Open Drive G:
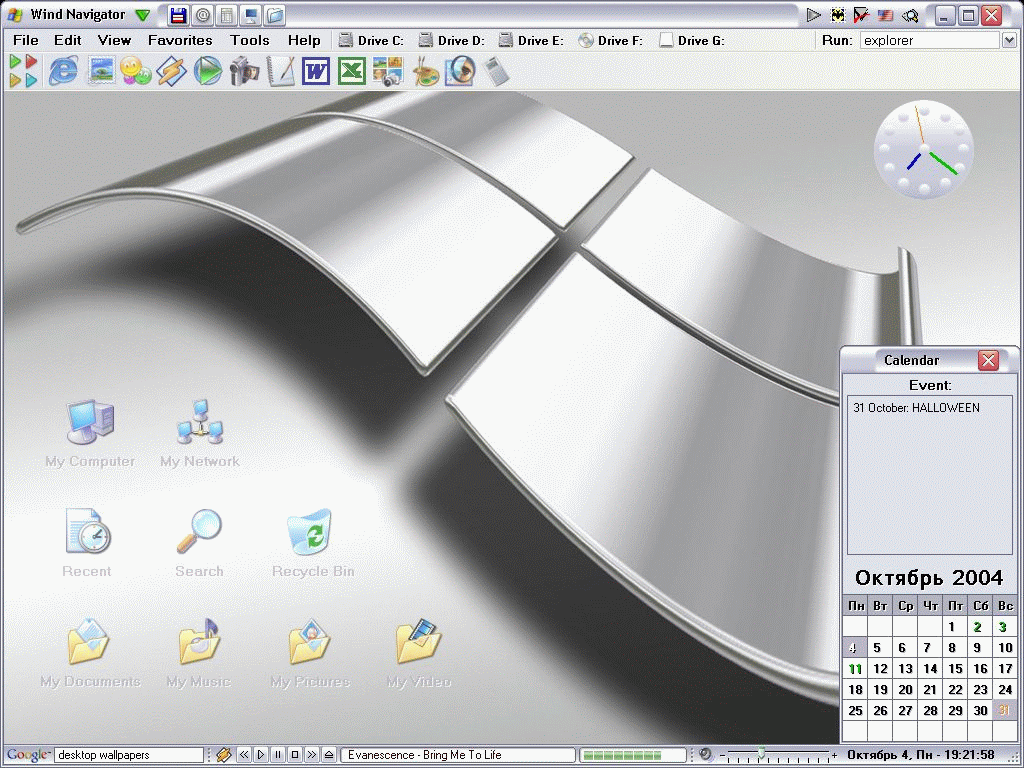 [692, 40]
